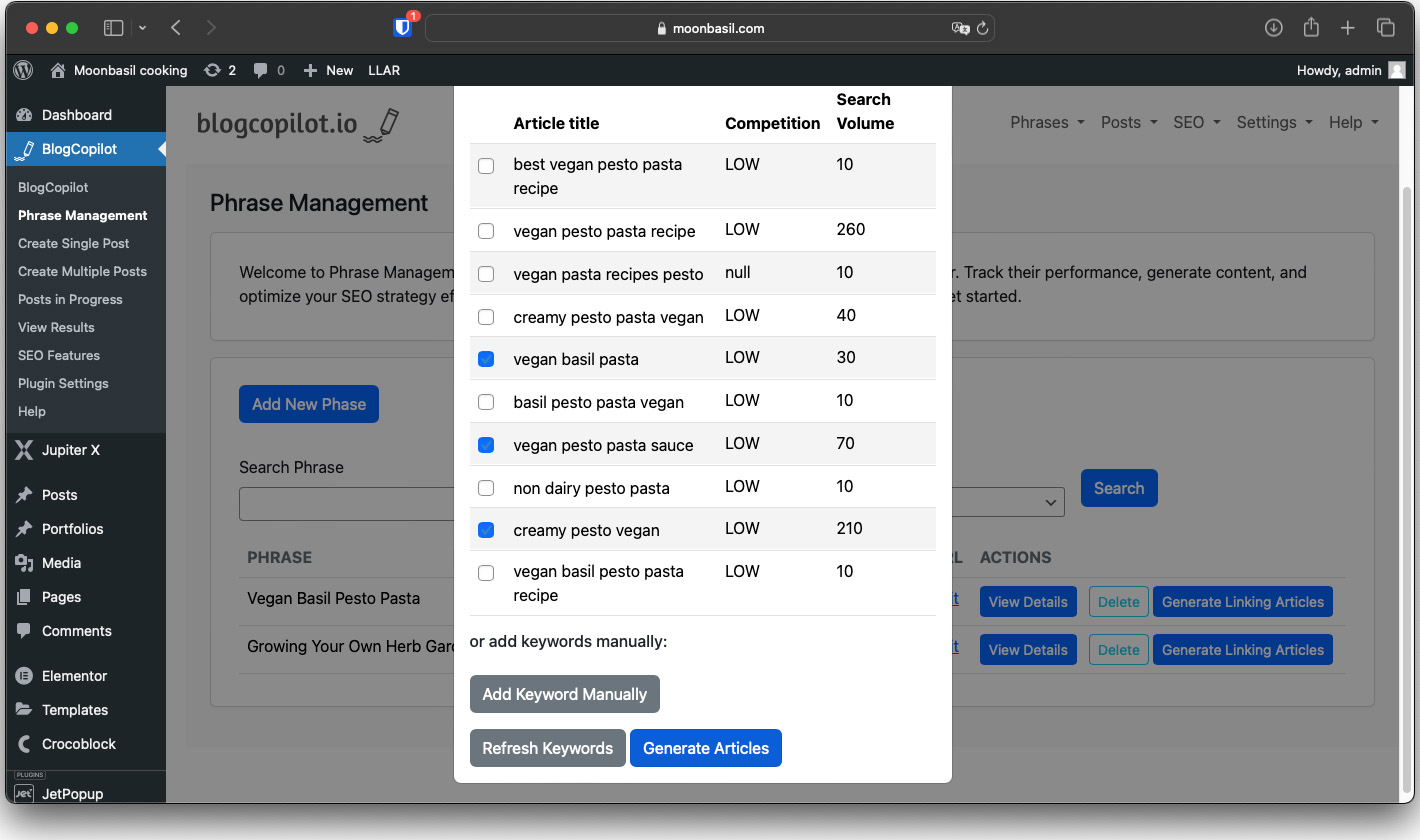Open the filter select beside Search button
1420x840 pixels.
click(1008, 502)
